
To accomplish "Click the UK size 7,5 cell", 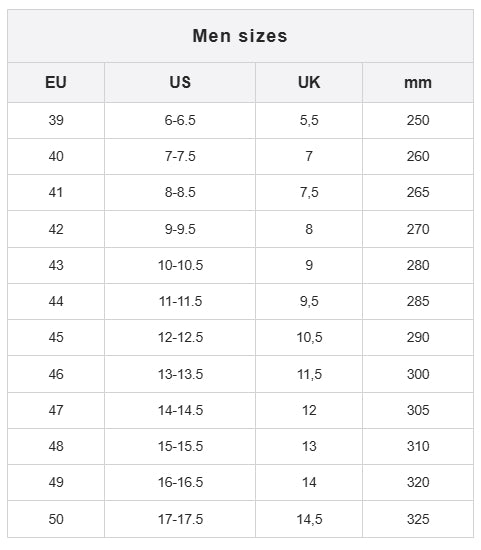I will [x=309, y=193].
